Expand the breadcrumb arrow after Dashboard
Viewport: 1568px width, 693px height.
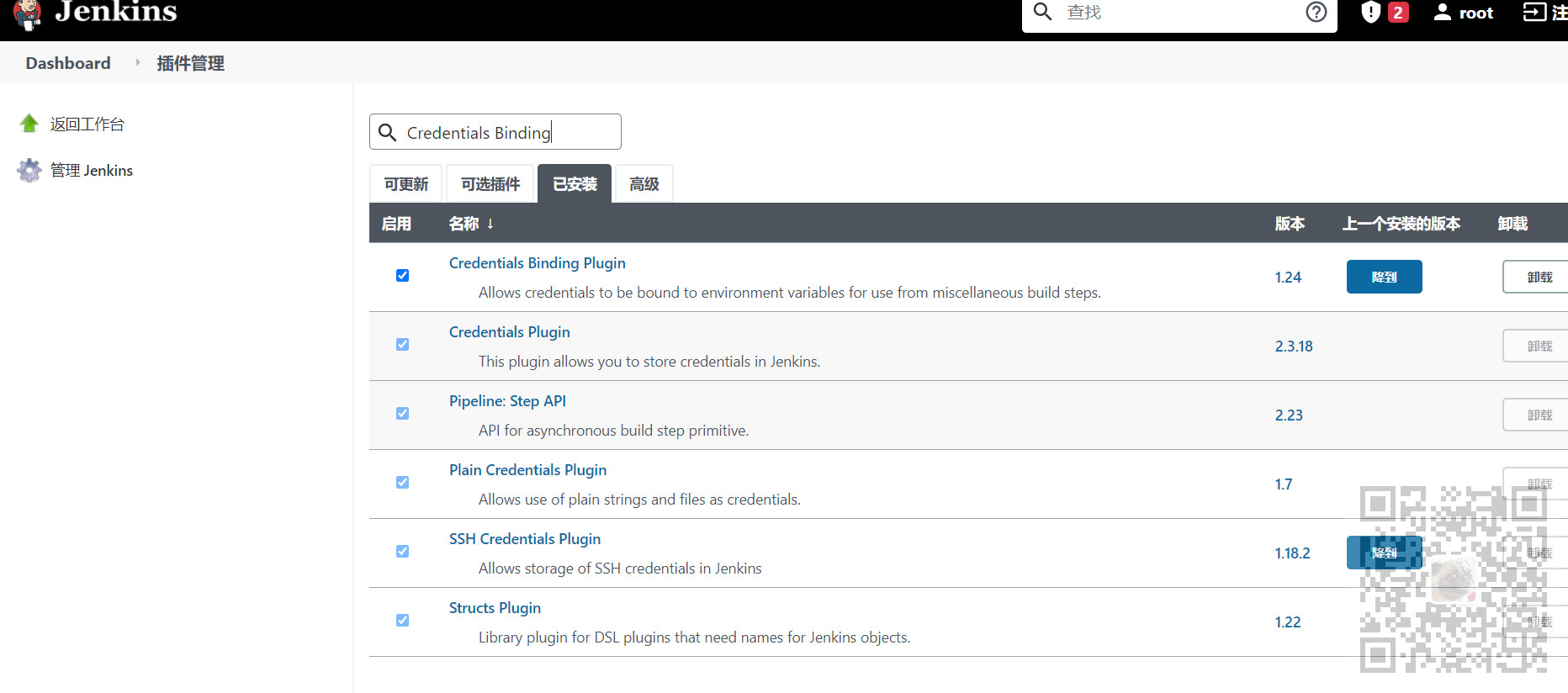coord(138,62)
